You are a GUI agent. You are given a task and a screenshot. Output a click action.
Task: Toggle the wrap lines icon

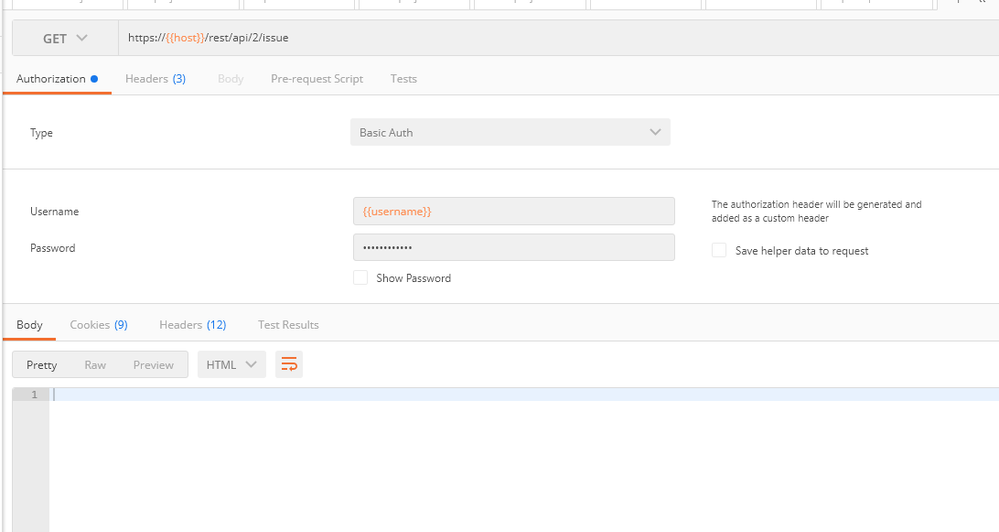pyautogui.click(x=289, y=364)
